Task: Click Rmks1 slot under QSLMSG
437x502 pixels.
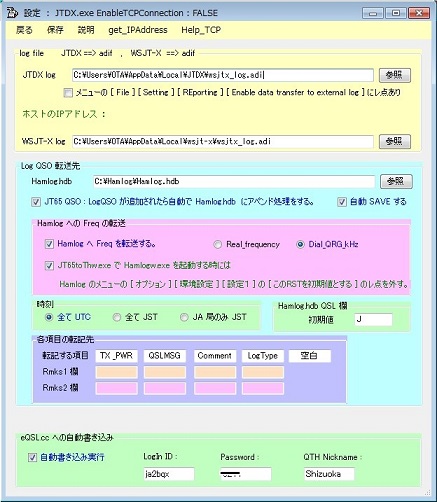Action: tap(165, 372)
